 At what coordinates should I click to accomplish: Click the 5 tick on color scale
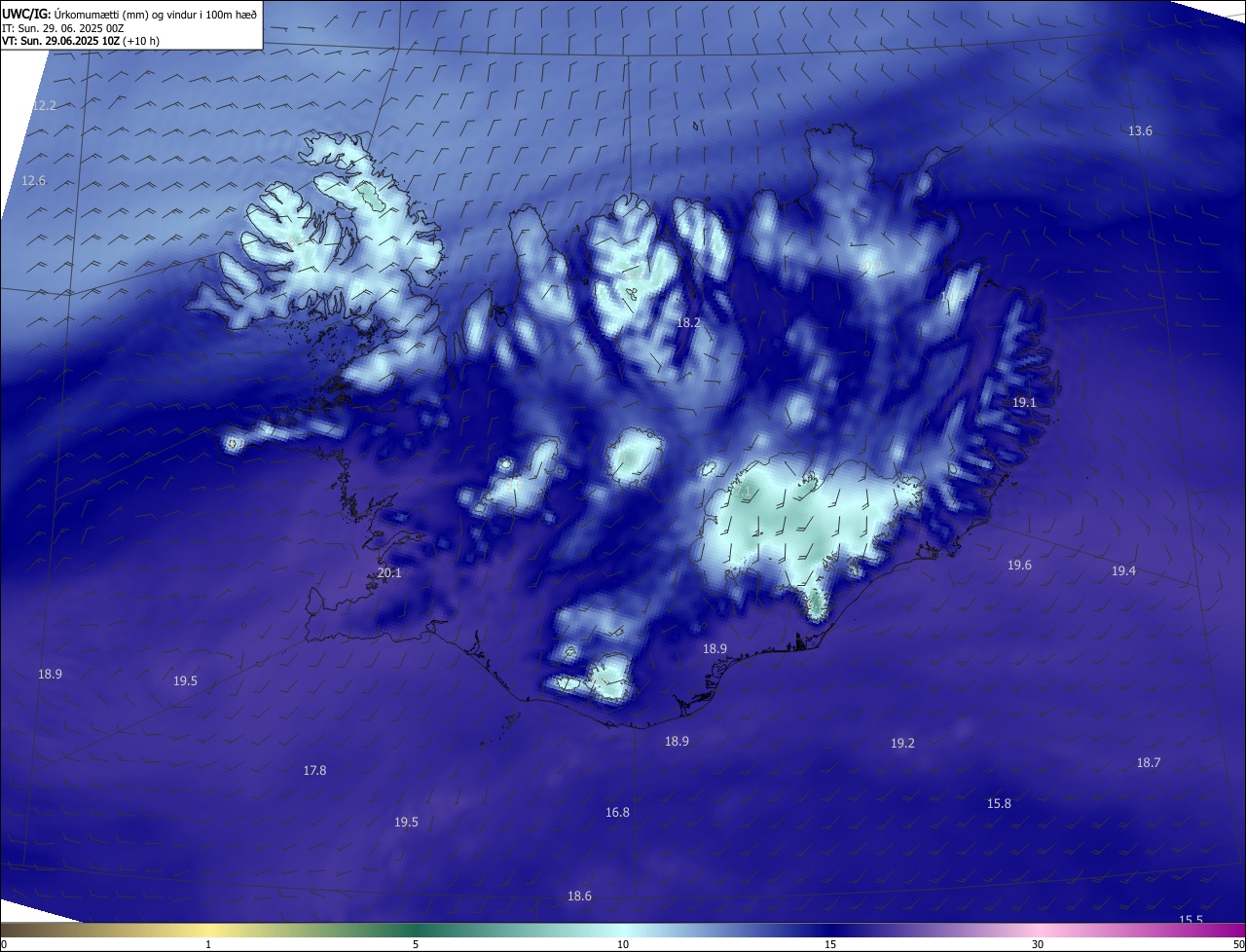tap(416, 944)
